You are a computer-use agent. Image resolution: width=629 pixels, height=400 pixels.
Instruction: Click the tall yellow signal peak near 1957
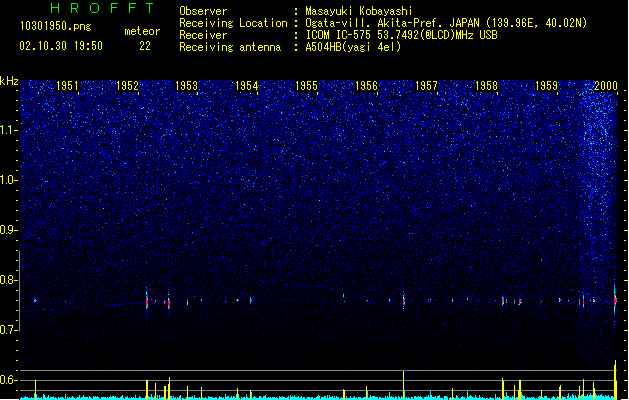(x=404, y=384)
